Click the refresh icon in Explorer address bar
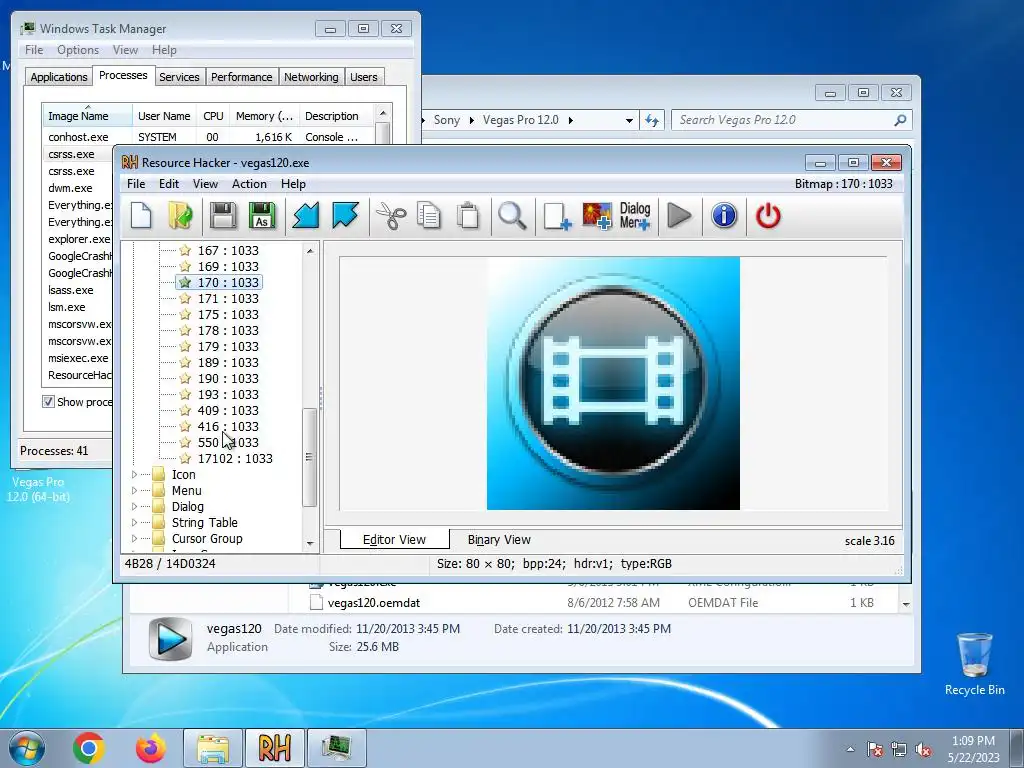The height and width of the screenshot is (768, 1024). (652, 120)
